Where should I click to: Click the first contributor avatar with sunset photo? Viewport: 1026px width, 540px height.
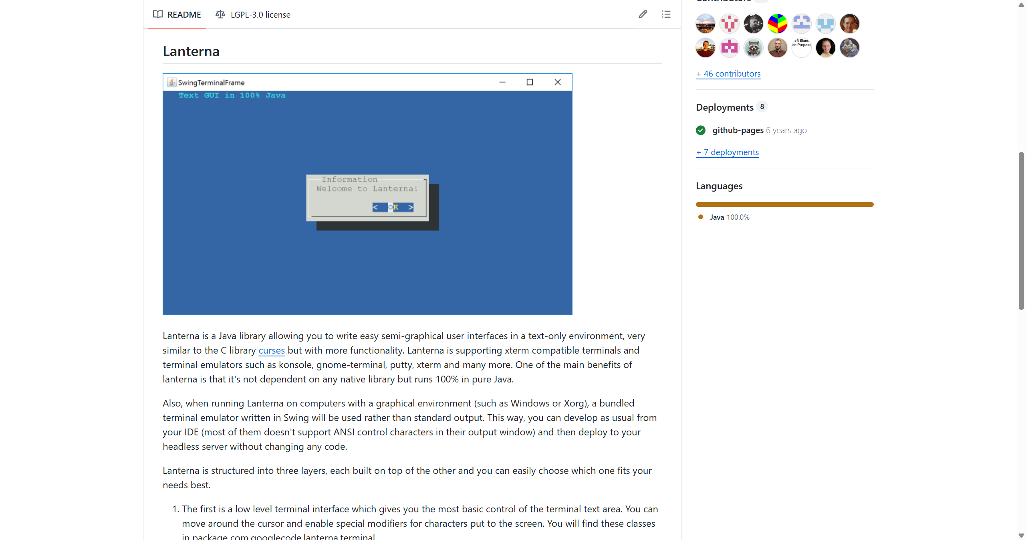tap(706, 24)
